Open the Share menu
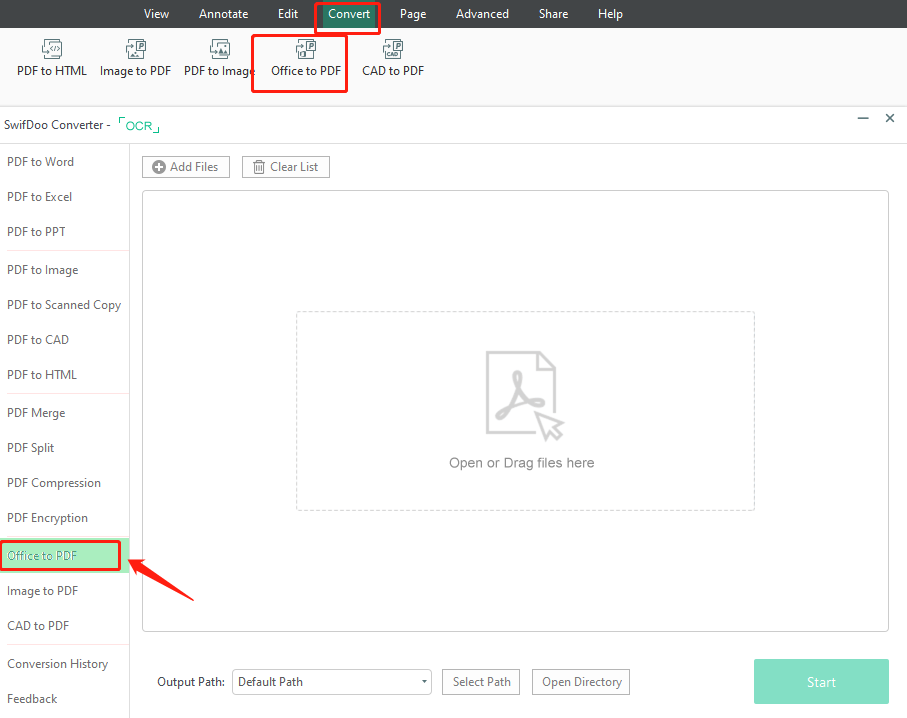The width and height of the screenshot is (907, 718). pos(553,14)
